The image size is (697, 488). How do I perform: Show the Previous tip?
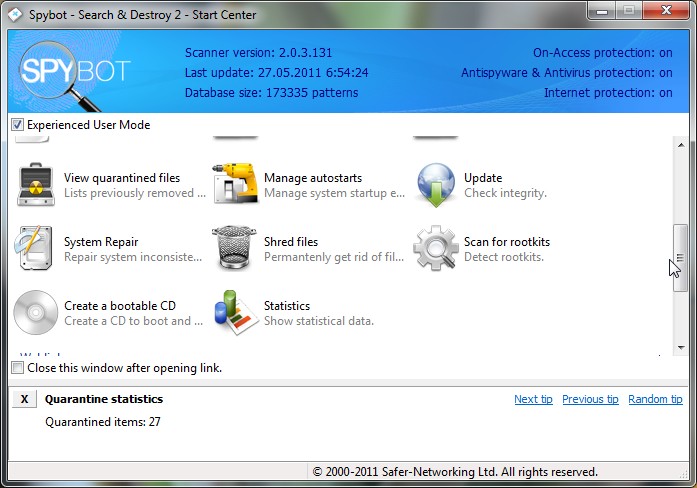[590, 399]
